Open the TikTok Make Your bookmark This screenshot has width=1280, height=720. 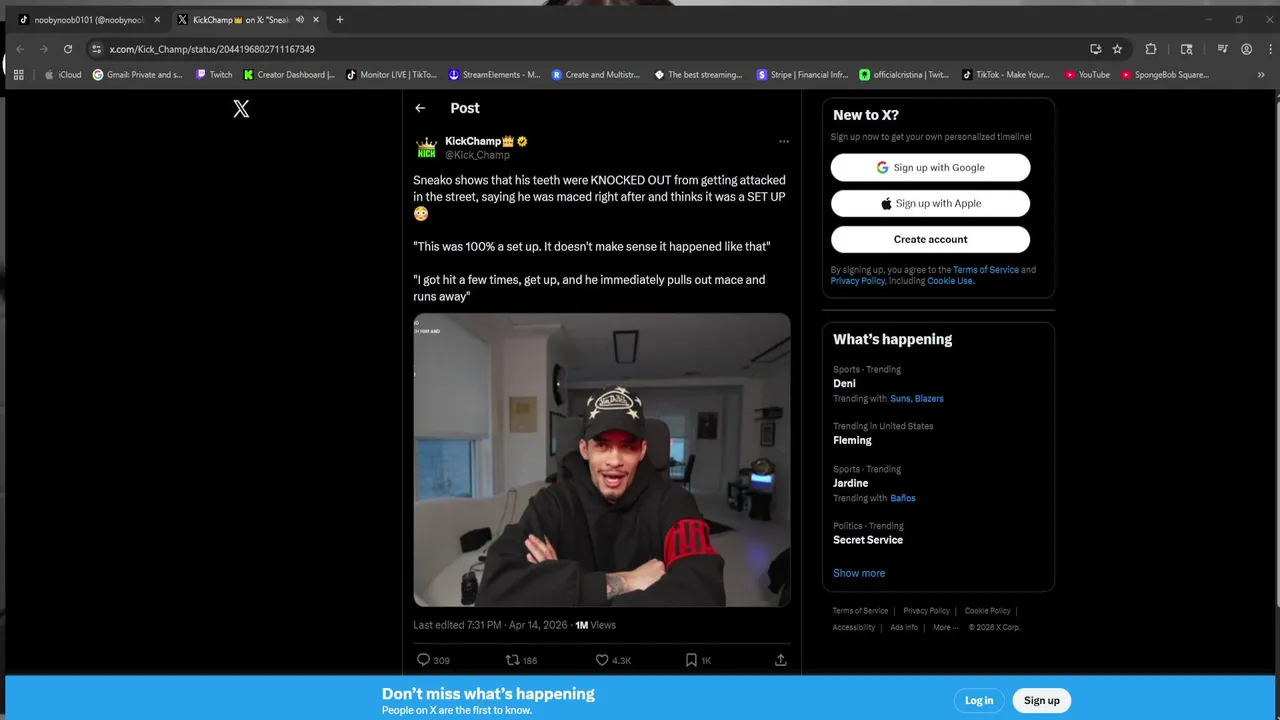(1006, 75)
